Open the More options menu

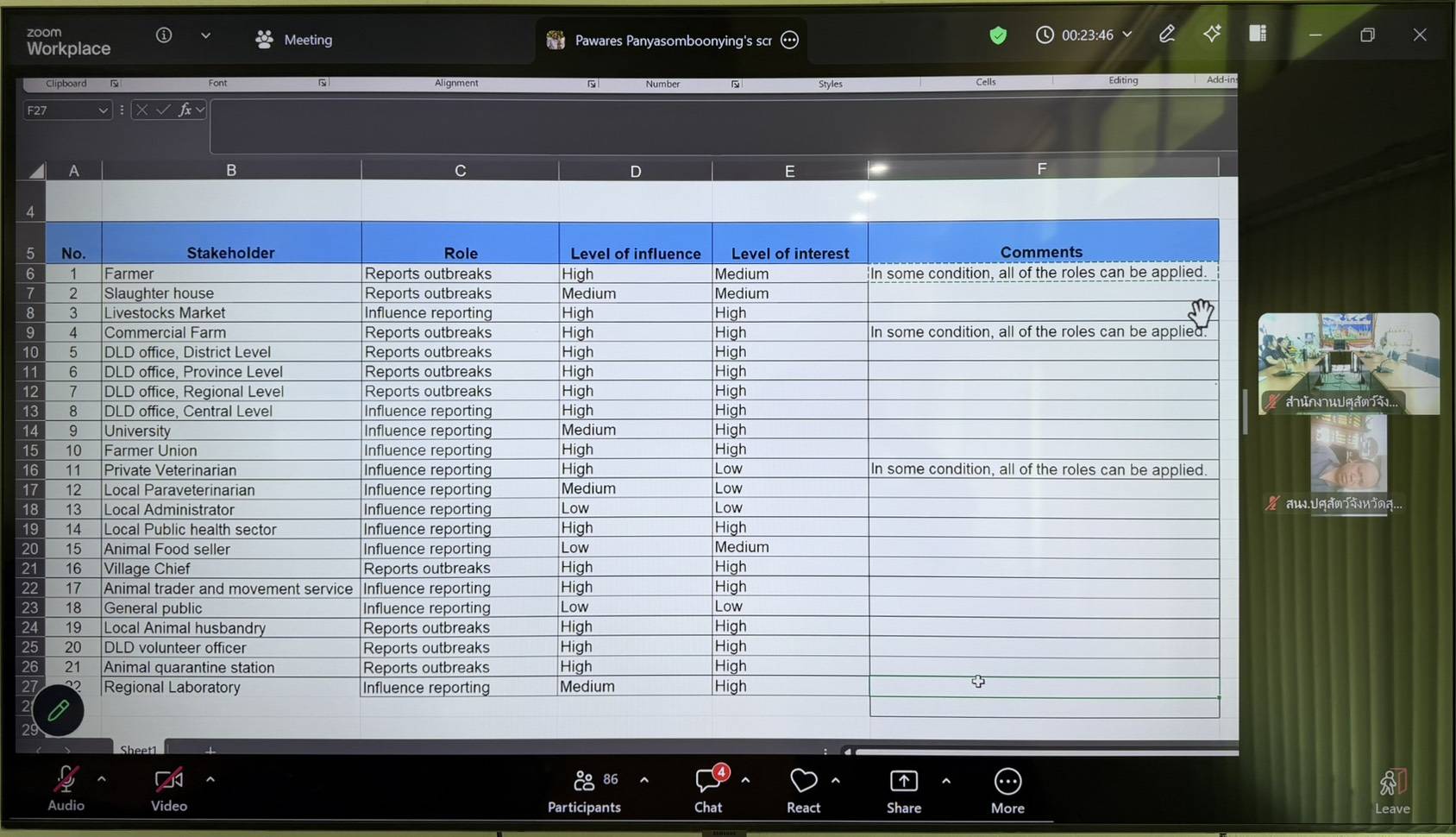(1007, 782)
